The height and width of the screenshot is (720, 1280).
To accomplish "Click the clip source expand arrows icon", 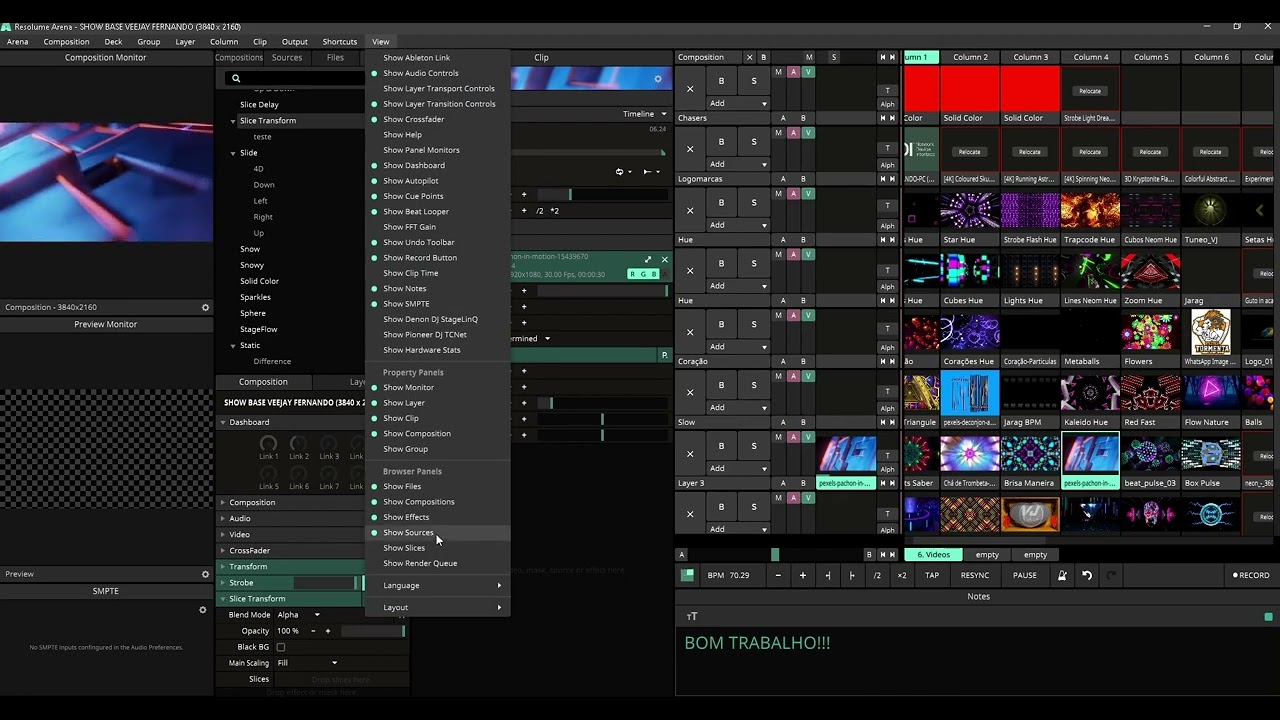I will tap(648, 260).
